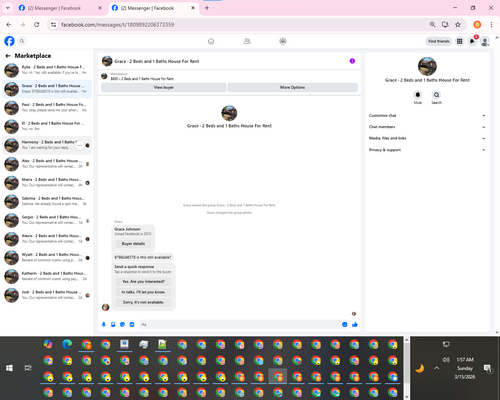Click the View buyer button
500x400 pixels.
(x=163, y=87)
